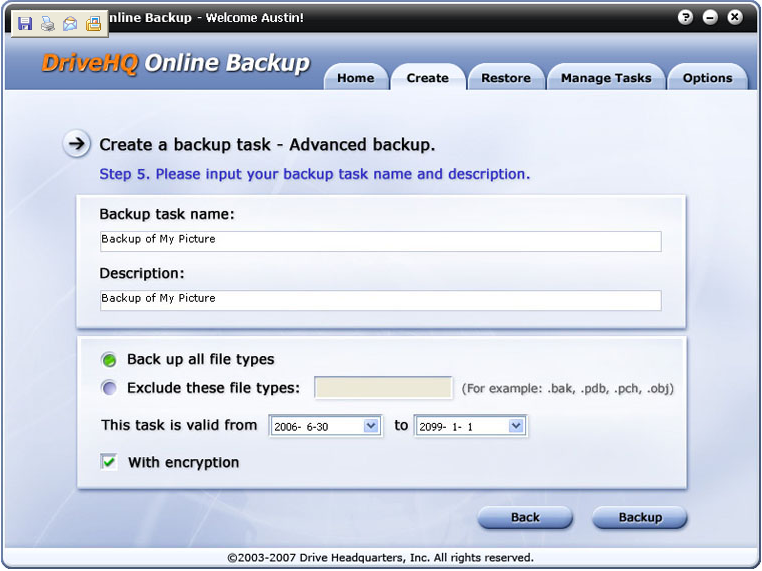Image resolution: width=762 pixels, height=571 pixels.
Task: Toggle the With encryption checkbox
Action: click(x=109, y=462)
